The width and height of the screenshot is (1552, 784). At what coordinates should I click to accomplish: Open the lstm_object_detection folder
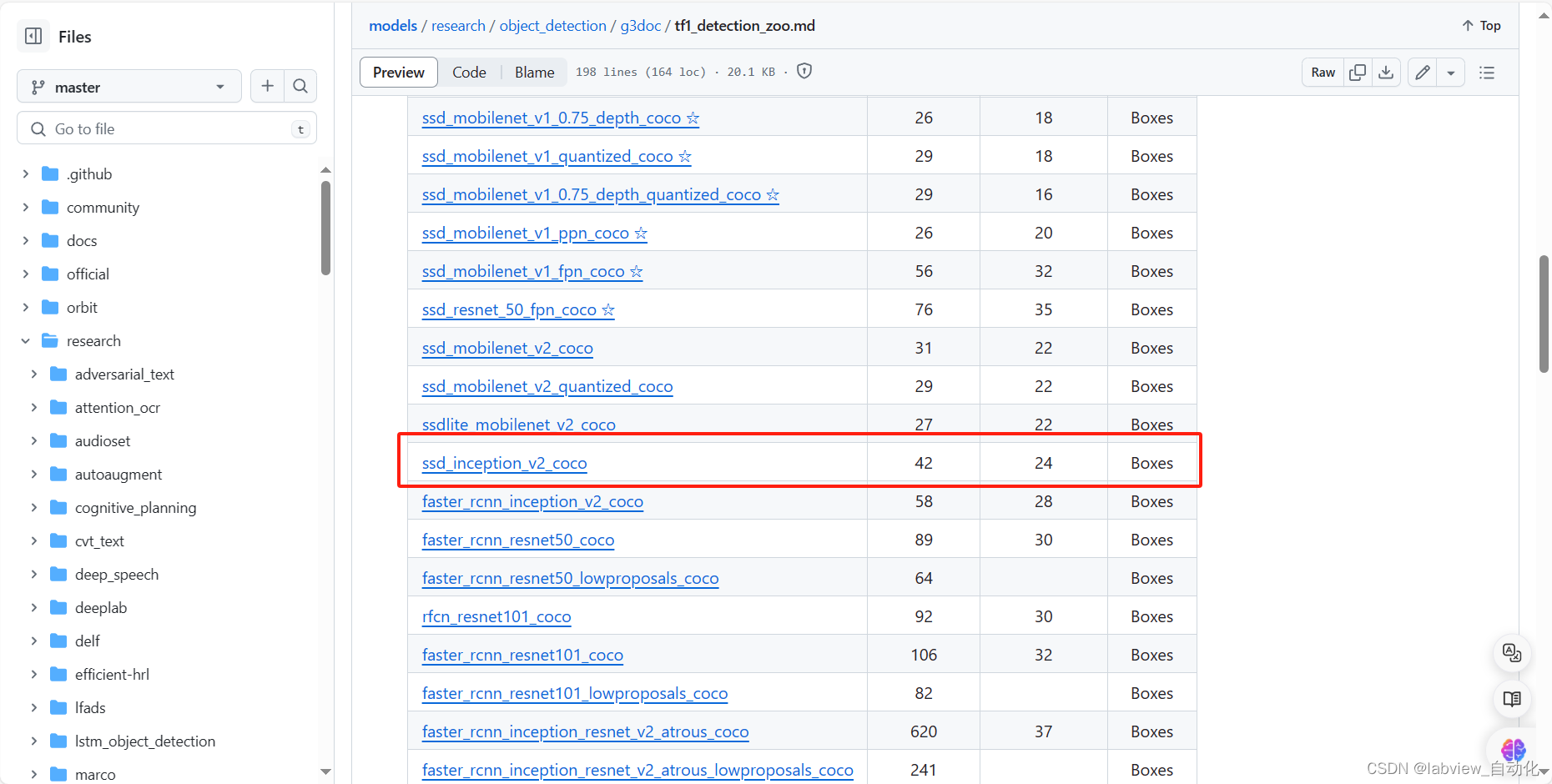[x=145, y=741]
